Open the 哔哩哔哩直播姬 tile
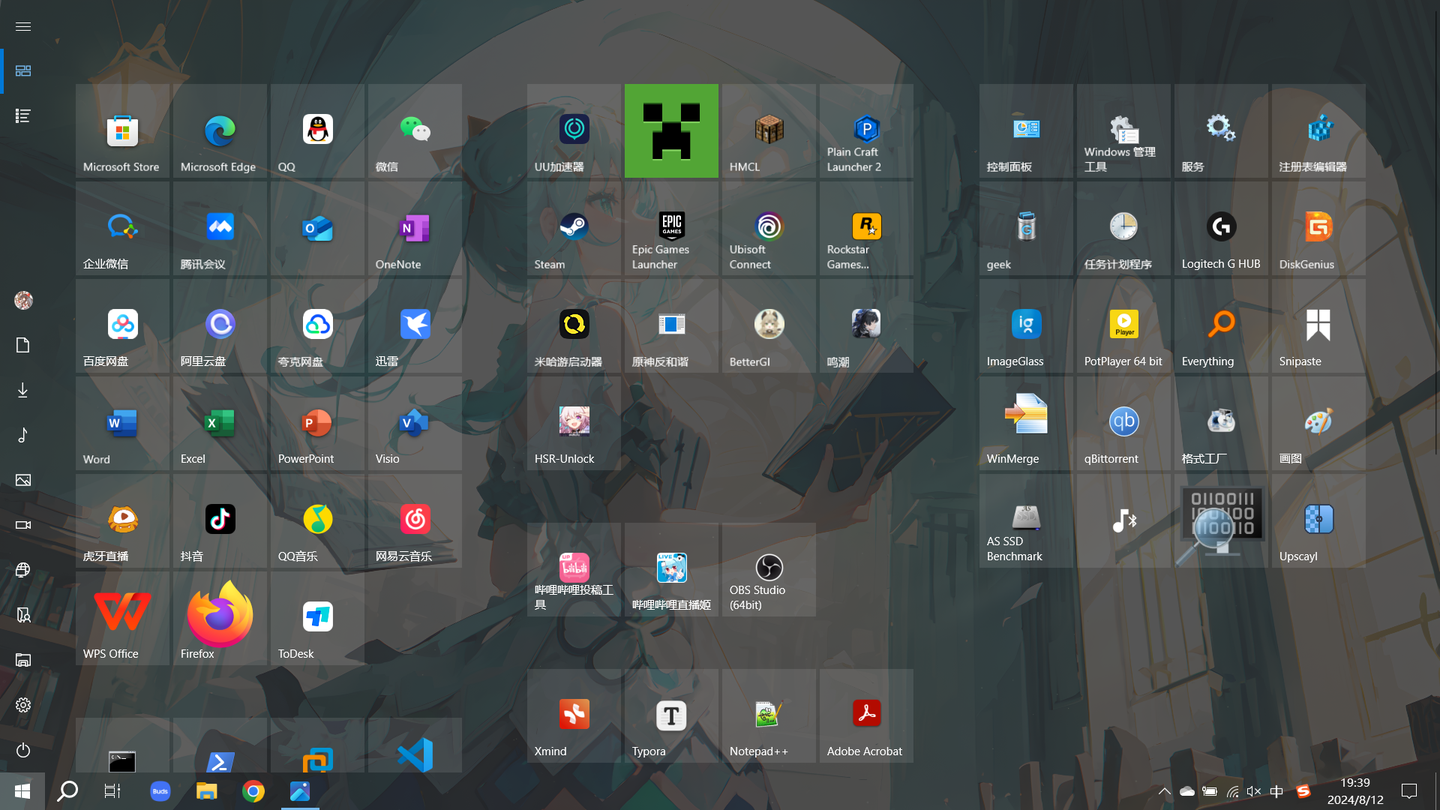This screenshot has width=1440, height=810. (x=671, y=569)
